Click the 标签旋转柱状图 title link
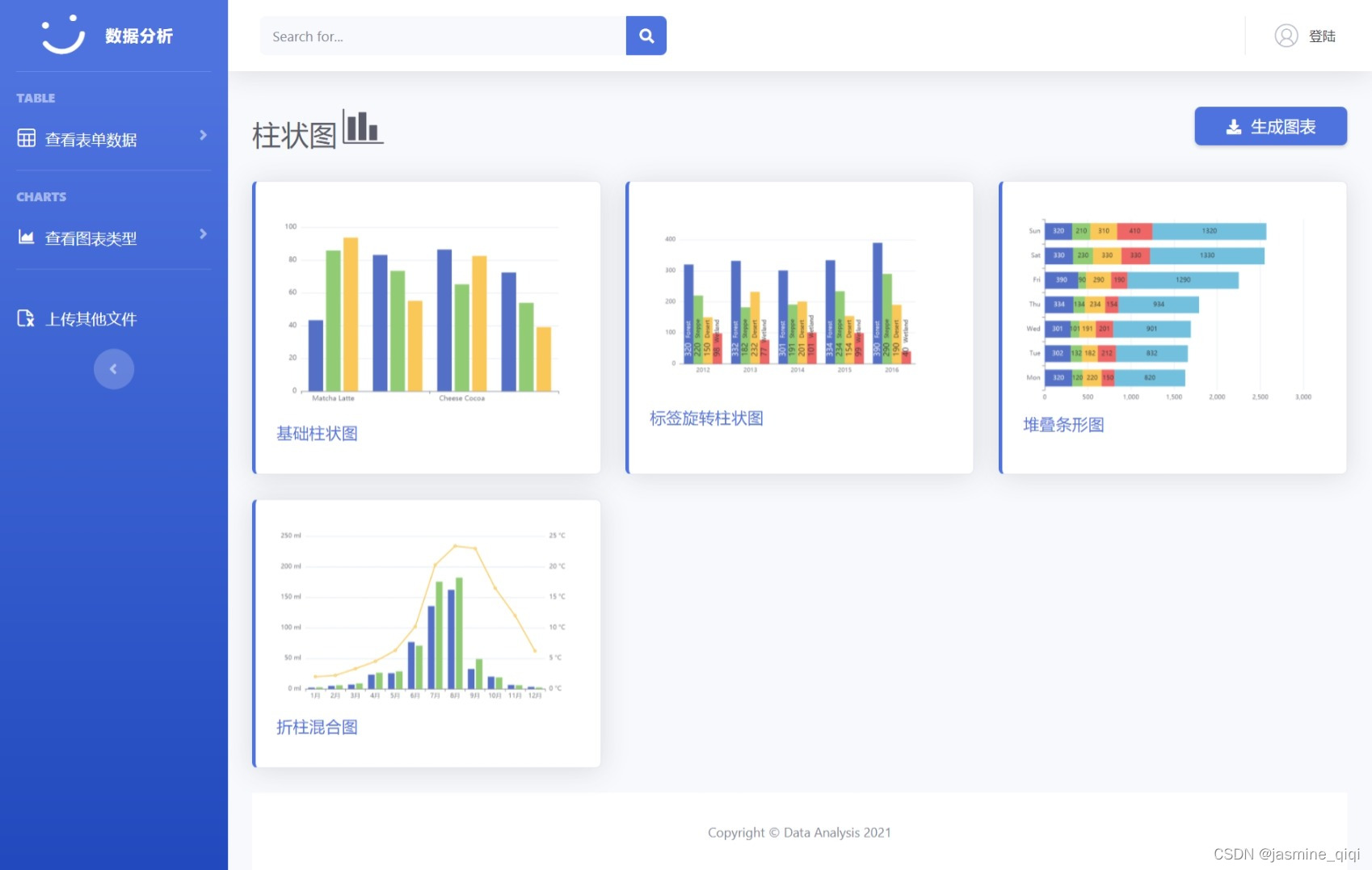This screenshot has width=1372, height=870. click(706, 418)
